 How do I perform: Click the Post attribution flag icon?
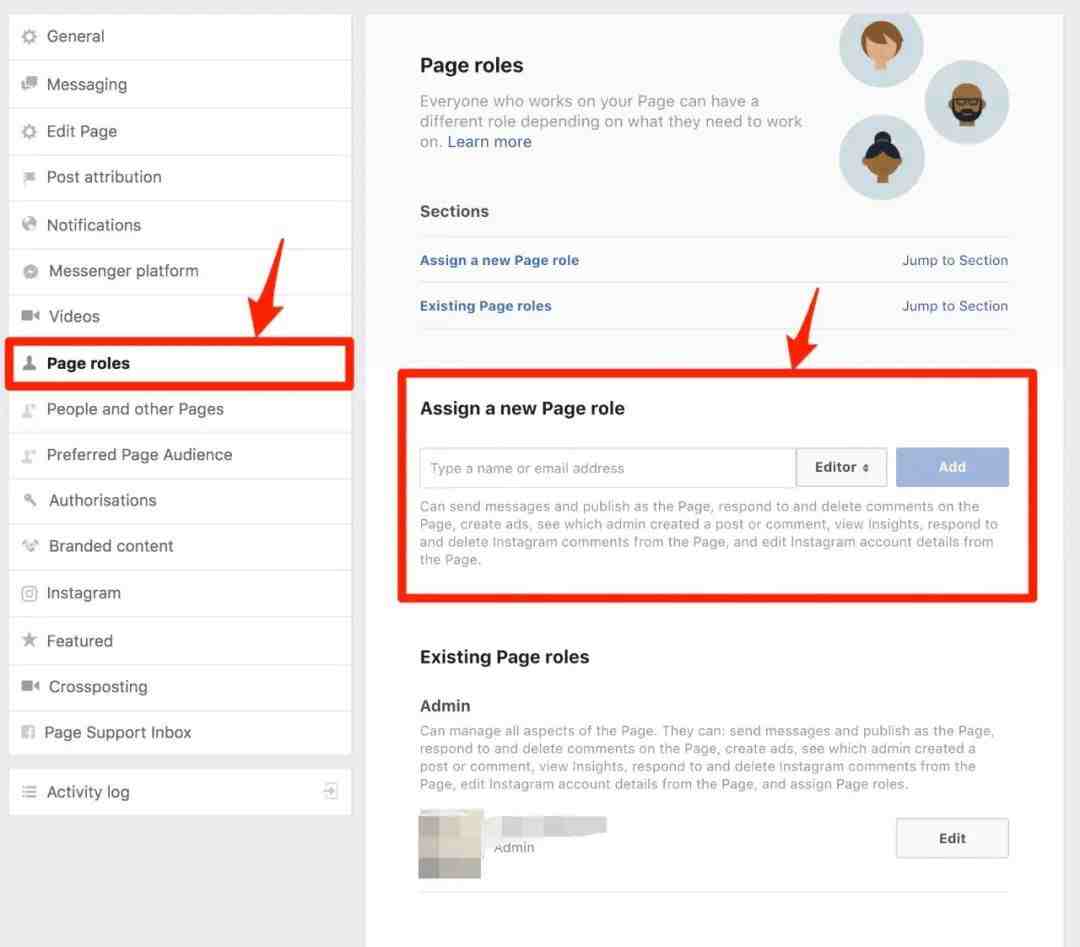click(29, 178)
